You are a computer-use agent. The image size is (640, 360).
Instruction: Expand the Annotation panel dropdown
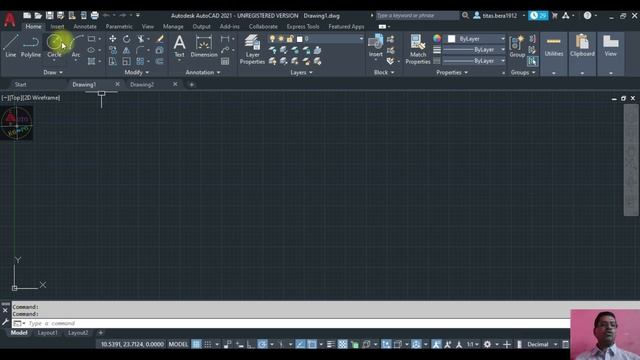coord(203,72)
